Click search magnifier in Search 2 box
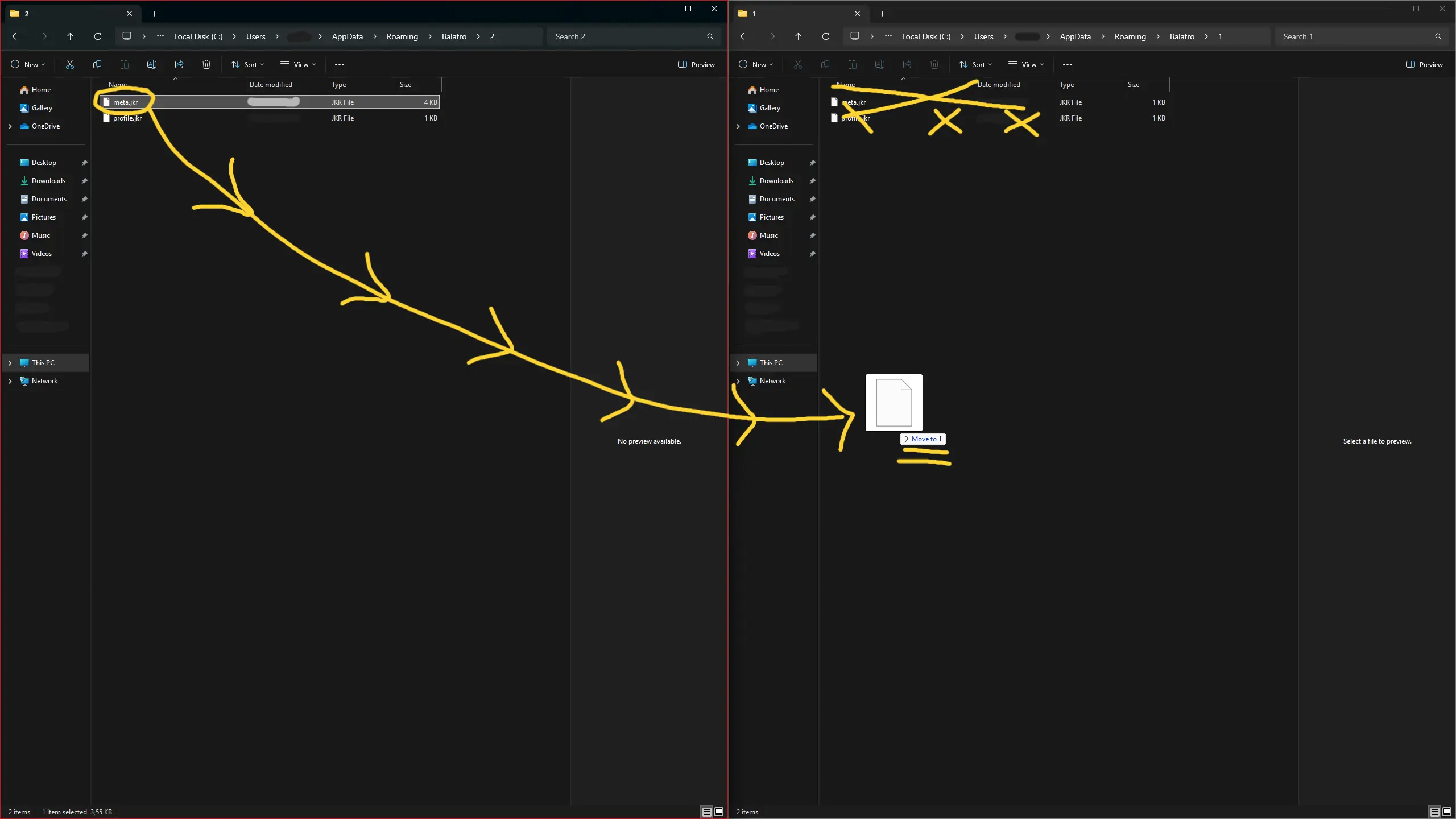Image resolution: width=1456 pixels, height=819 pixels. point(710,36)
